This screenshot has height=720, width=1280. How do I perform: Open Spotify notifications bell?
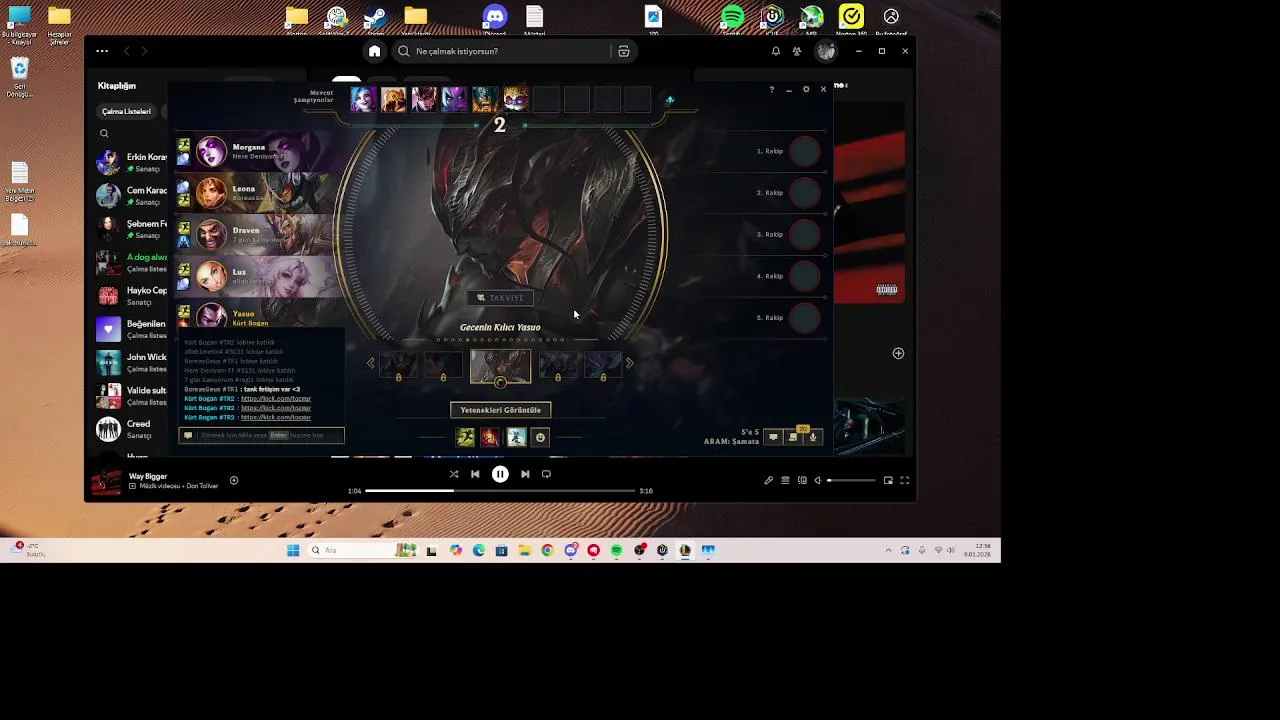775,51
